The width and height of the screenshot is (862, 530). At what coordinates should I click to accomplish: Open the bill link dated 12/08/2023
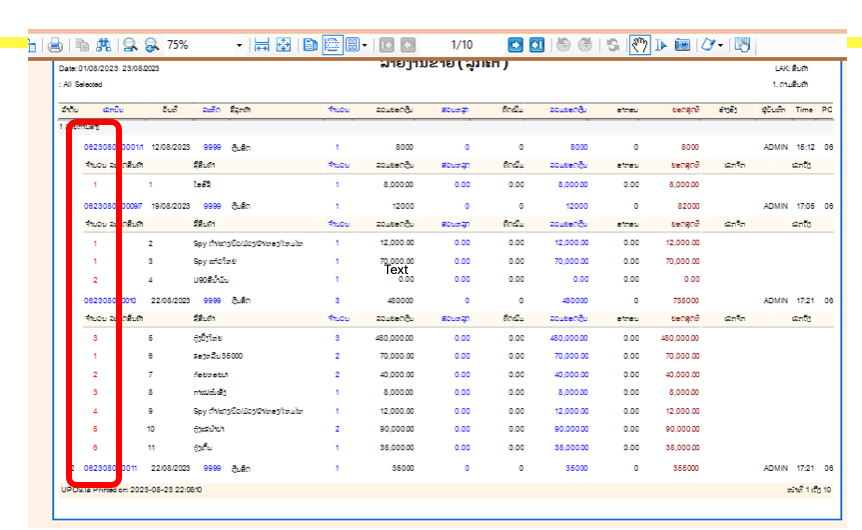click(x=114, y=147)
